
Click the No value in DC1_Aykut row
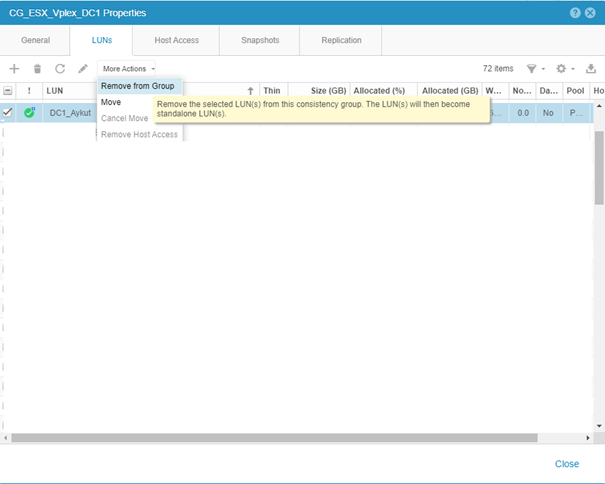tap(548, 113)
